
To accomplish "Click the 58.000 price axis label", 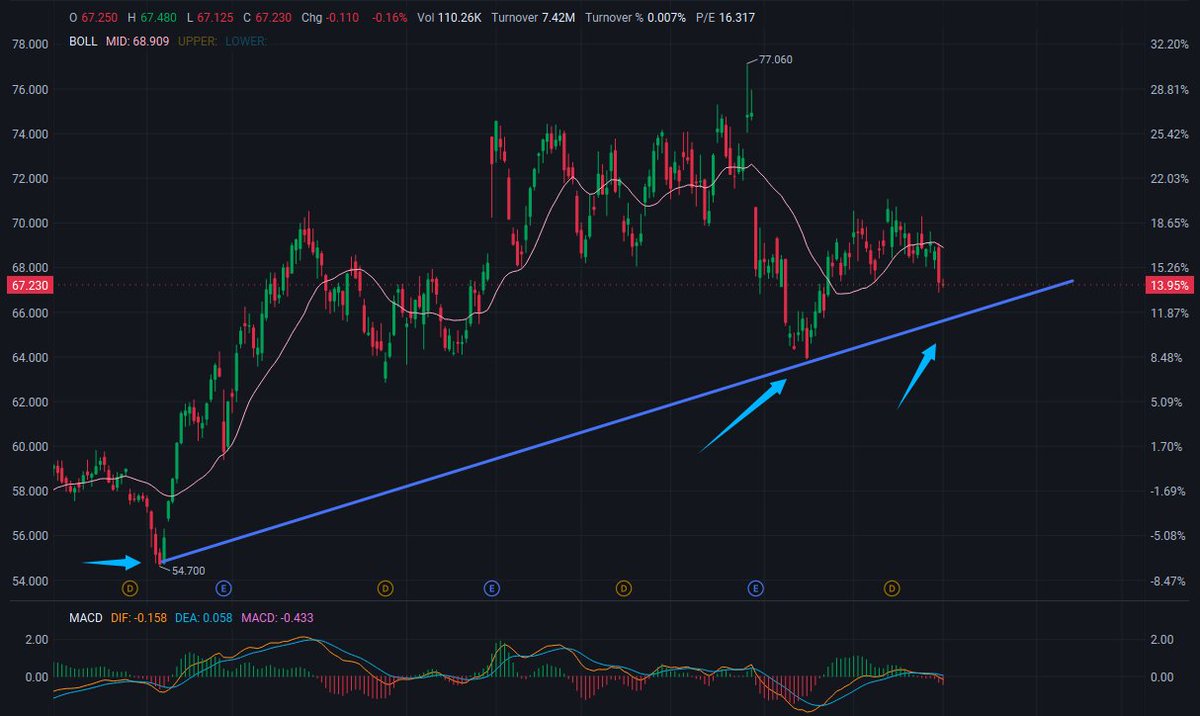I will (31, 491).
